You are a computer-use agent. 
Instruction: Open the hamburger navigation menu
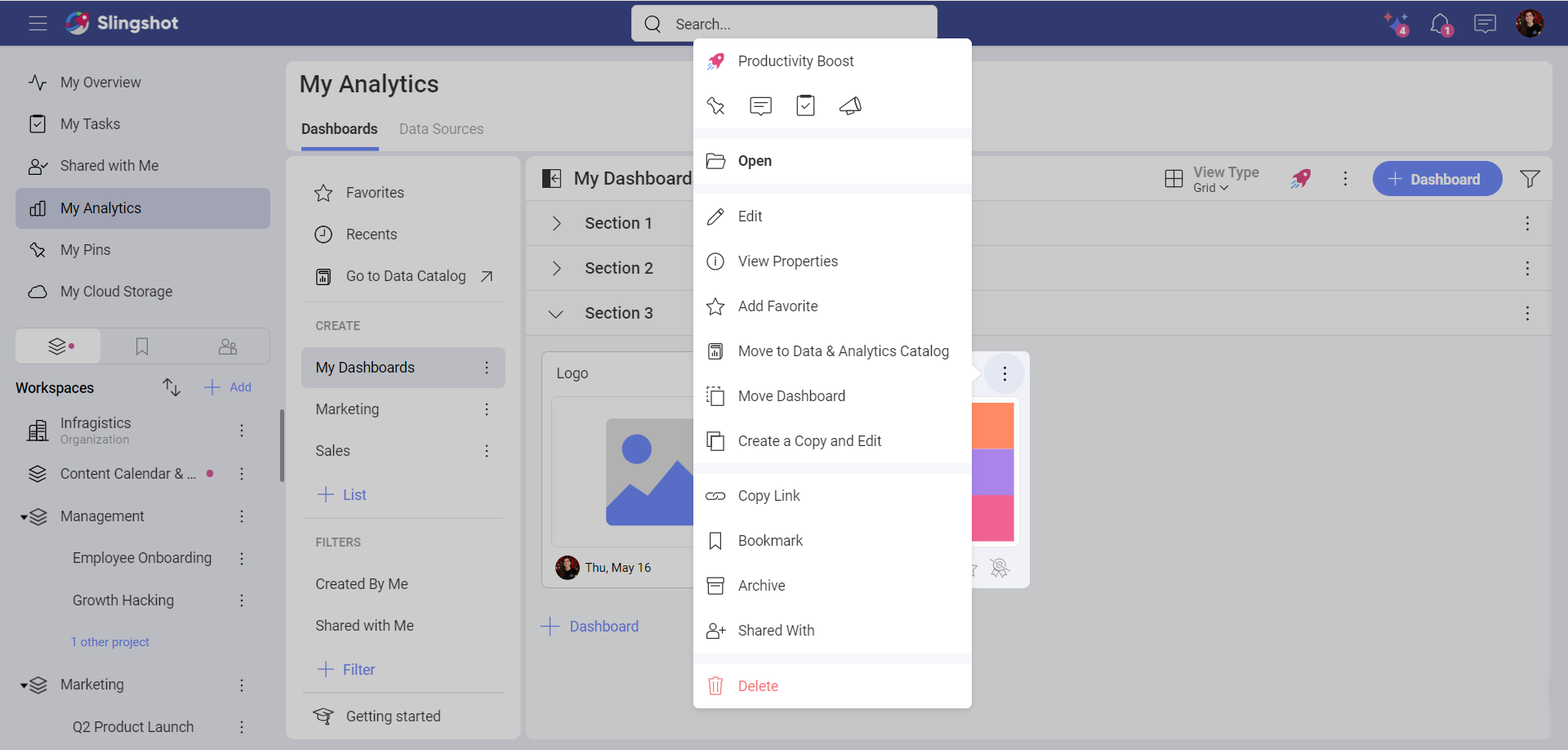(38, 24)
